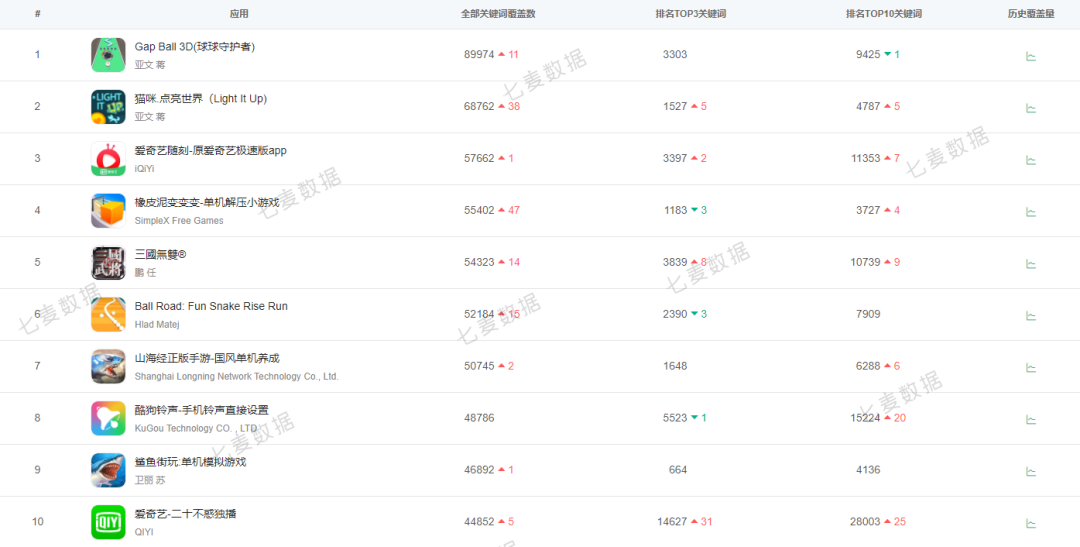Click TOP3 keyword value 5523
This screenshot has width=1080, height=547.
(x=675, y=418)
